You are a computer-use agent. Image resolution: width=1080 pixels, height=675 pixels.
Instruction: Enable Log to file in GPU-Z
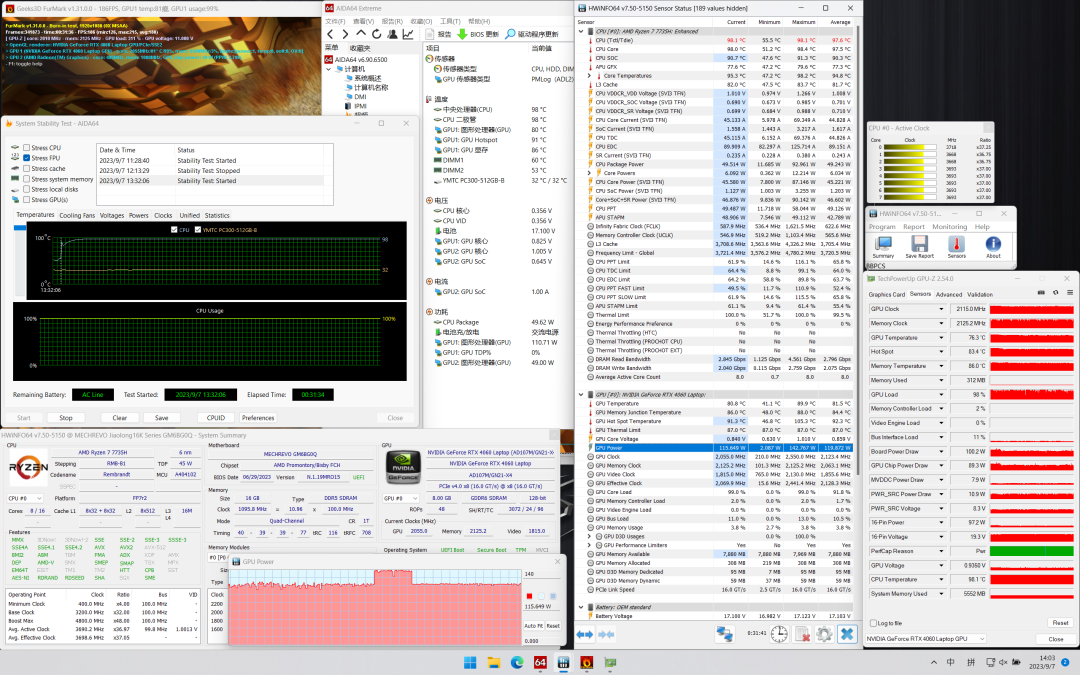tap(874, 623)
